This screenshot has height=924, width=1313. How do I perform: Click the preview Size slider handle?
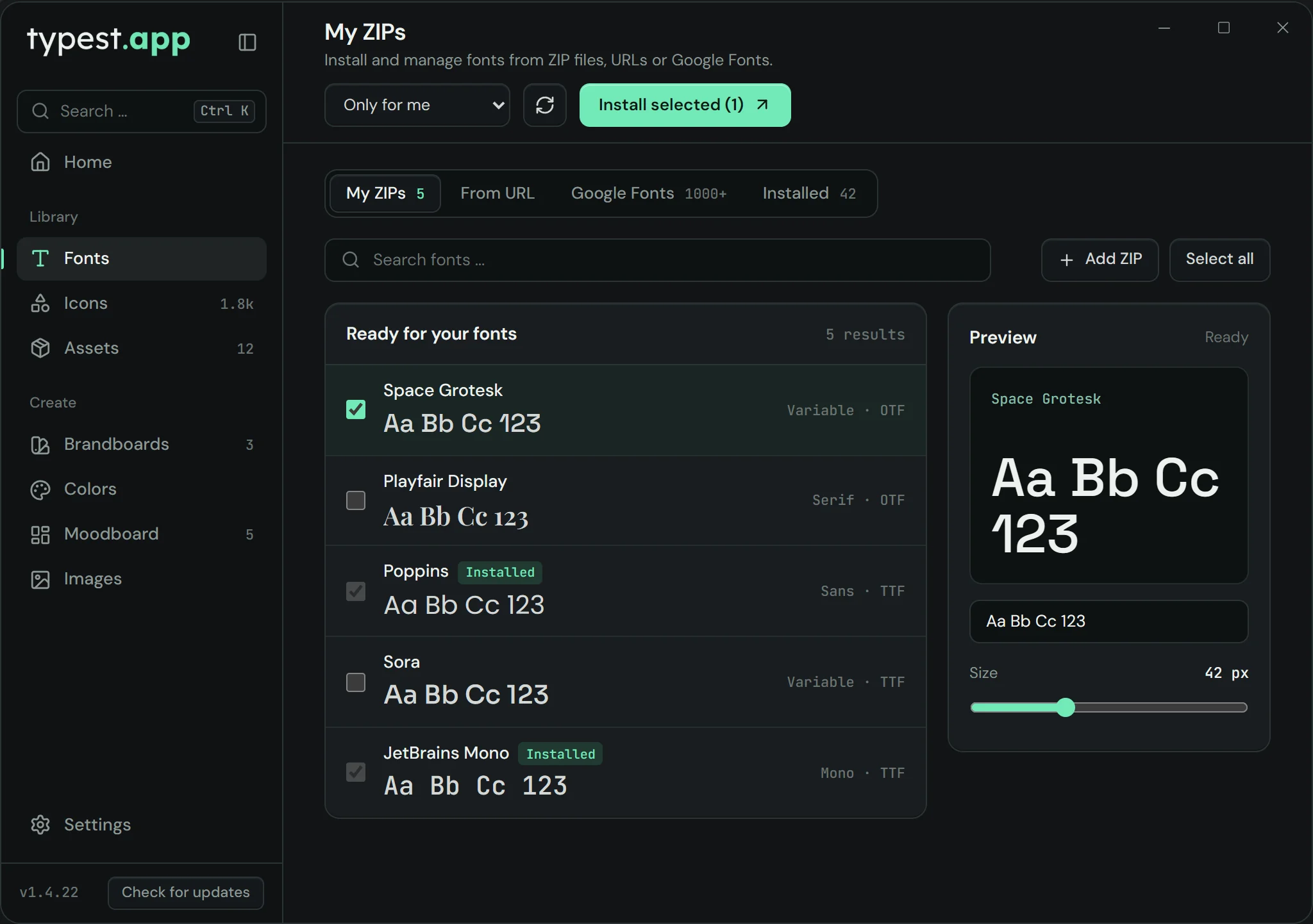1066,707
